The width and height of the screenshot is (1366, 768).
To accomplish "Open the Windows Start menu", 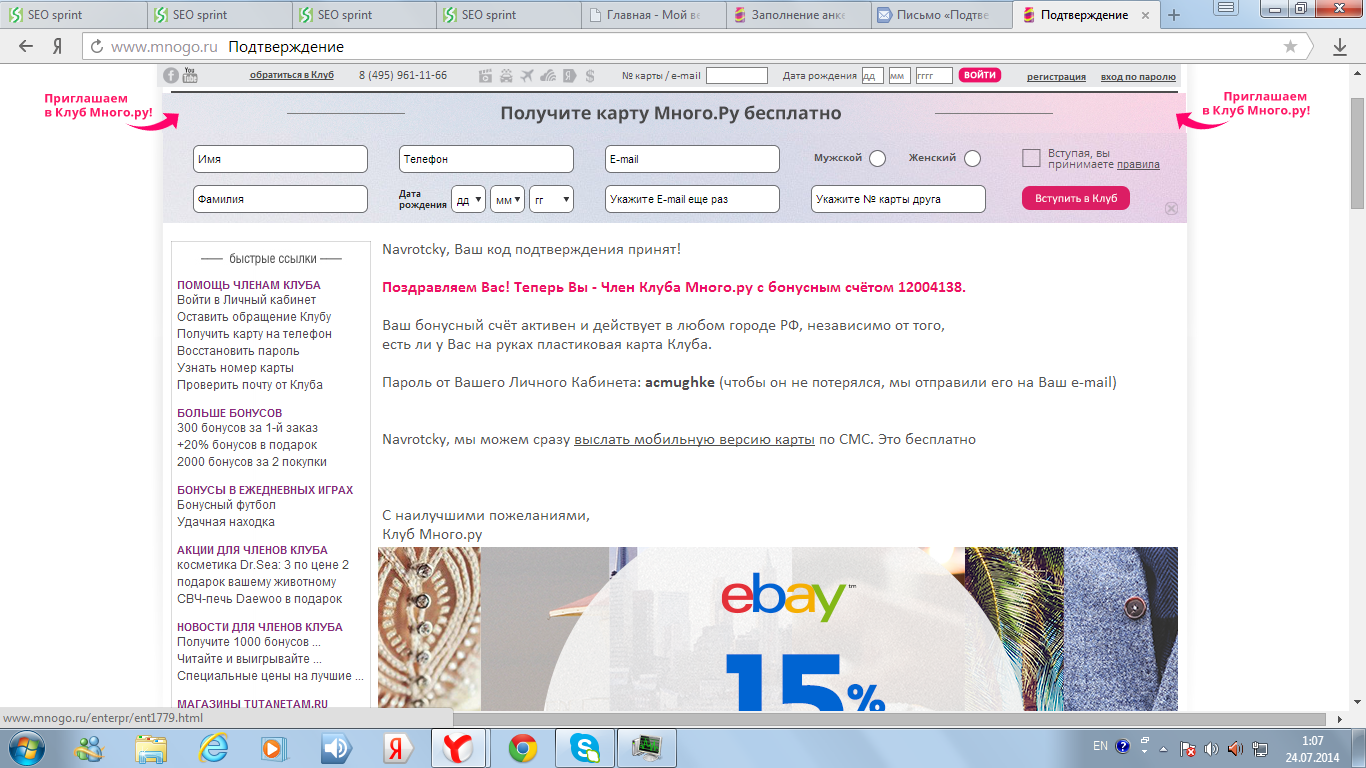I will 27,747.
